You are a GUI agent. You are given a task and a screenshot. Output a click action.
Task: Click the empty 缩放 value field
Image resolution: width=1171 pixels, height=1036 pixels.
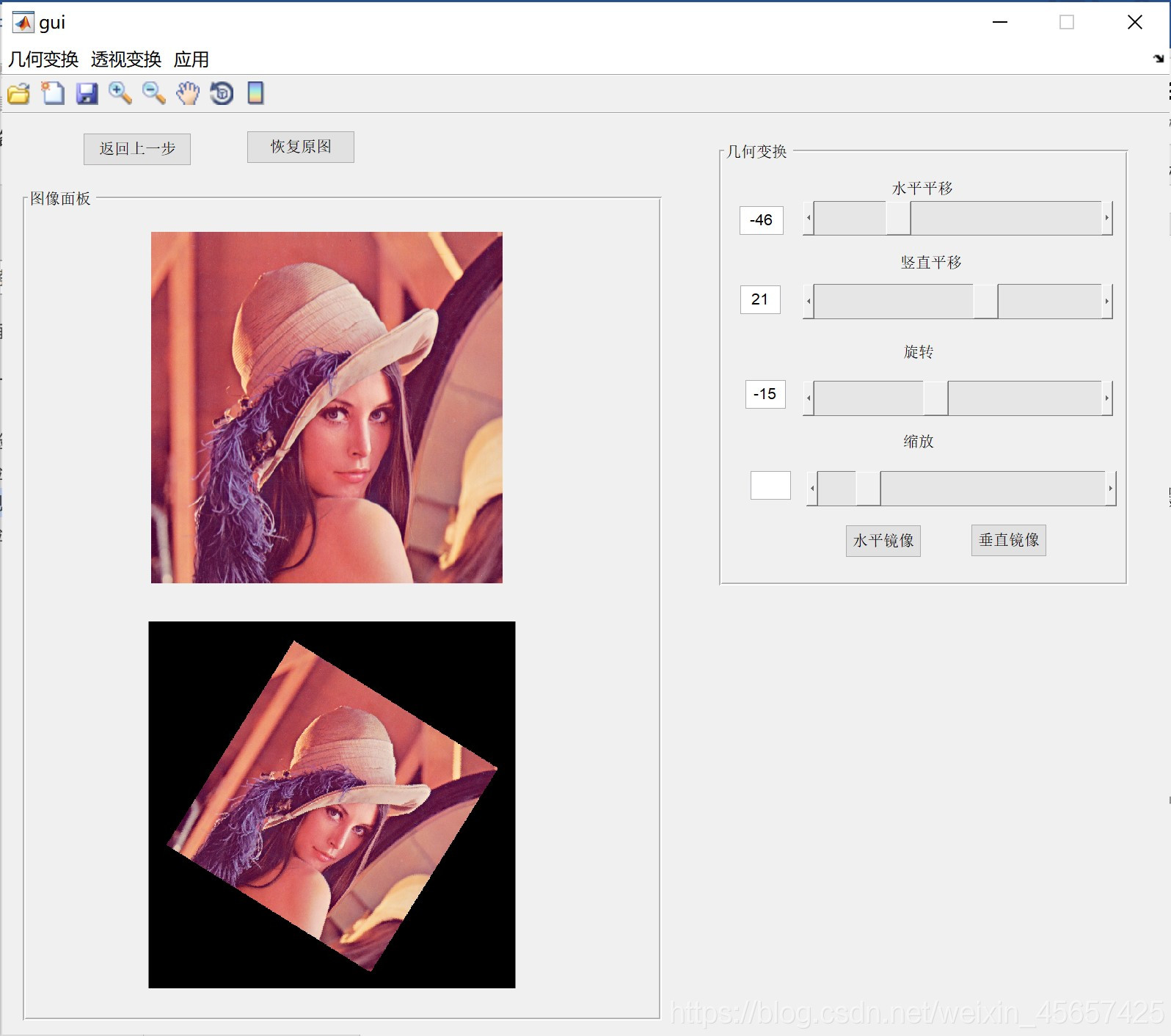tap(770, 485)
